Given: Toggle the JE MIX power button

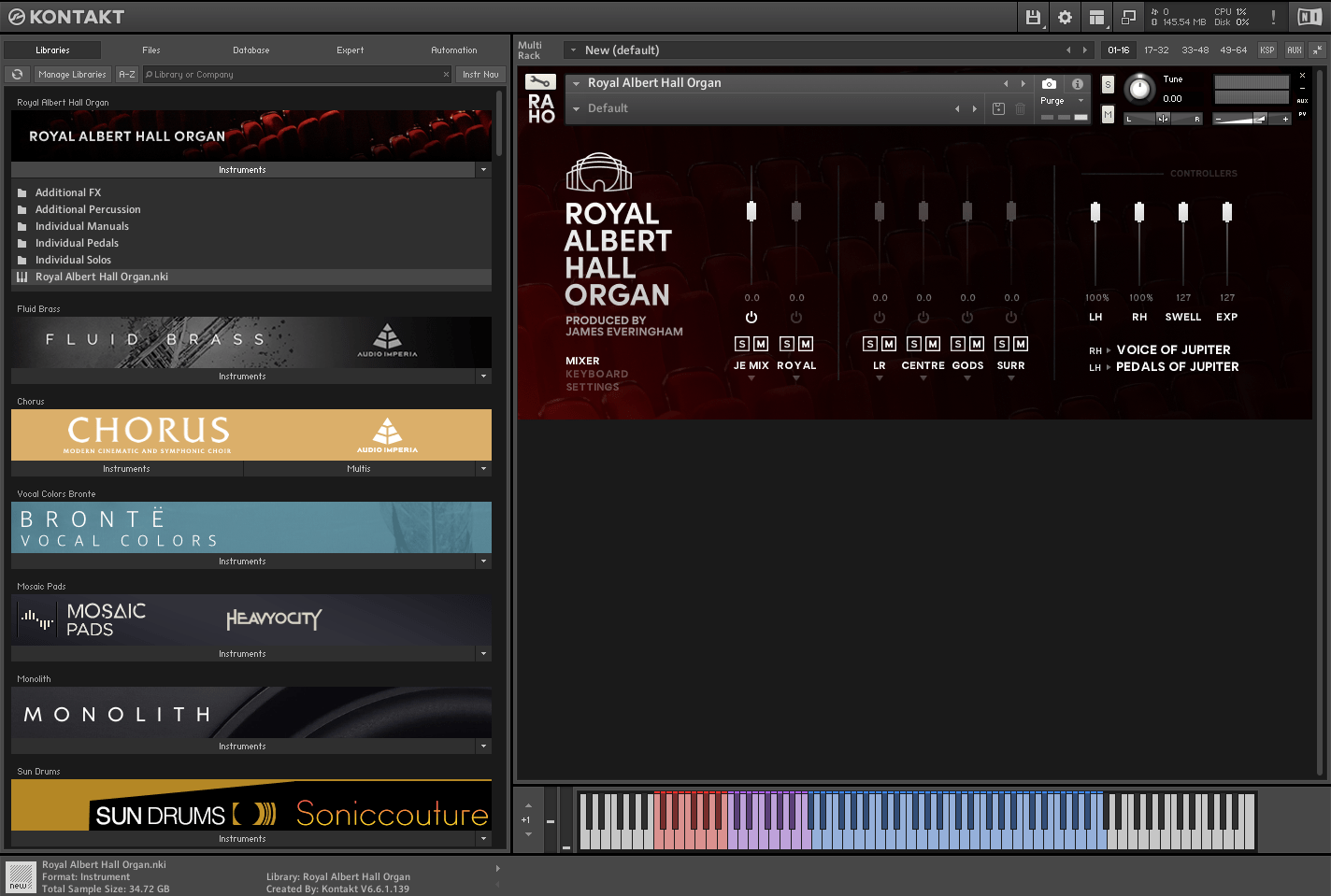Looking at the screenshot, I should point(751,318).
